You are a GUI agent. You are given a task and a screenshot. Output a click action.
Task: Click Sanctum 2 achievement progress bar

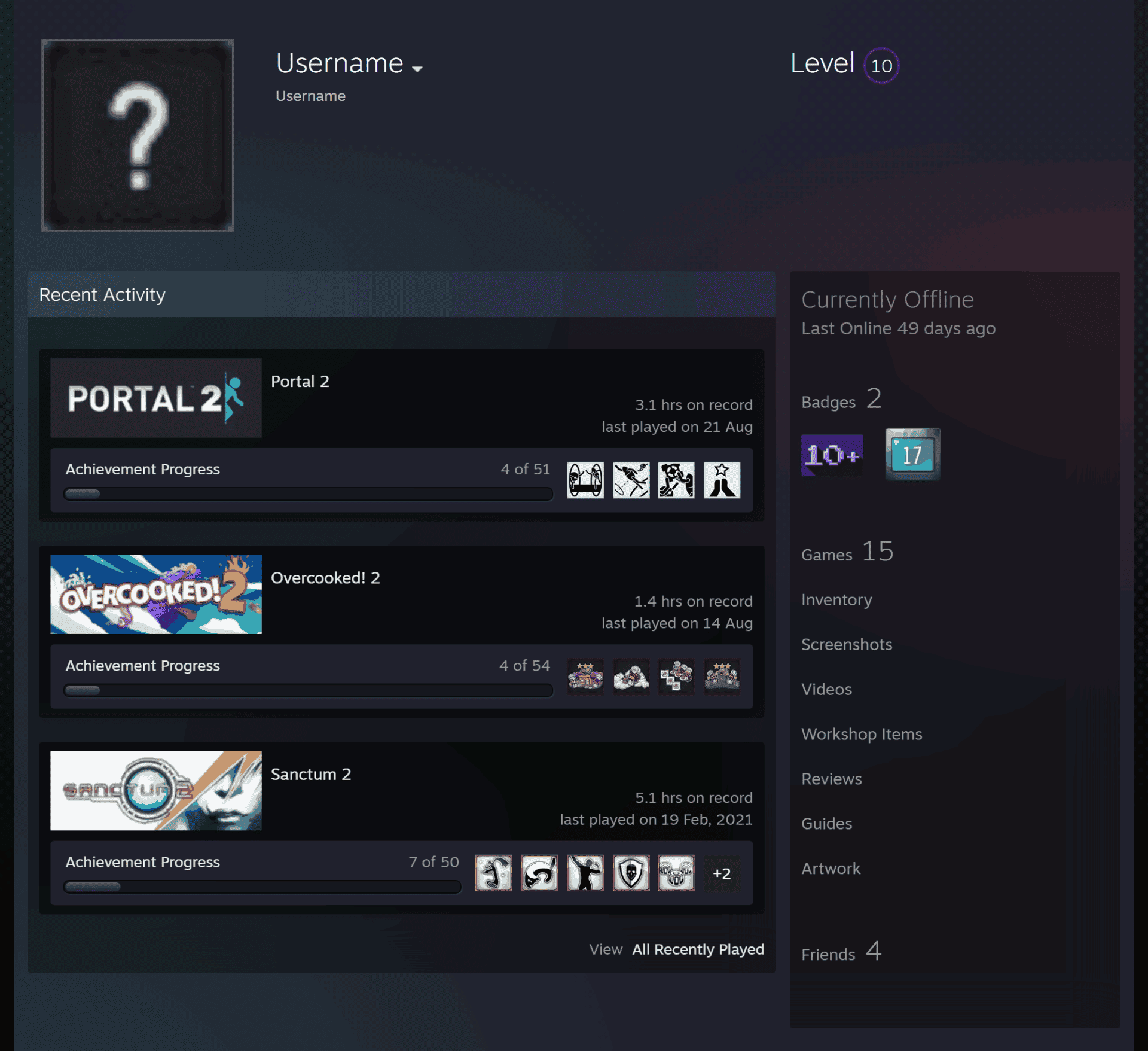click(262, 887)
